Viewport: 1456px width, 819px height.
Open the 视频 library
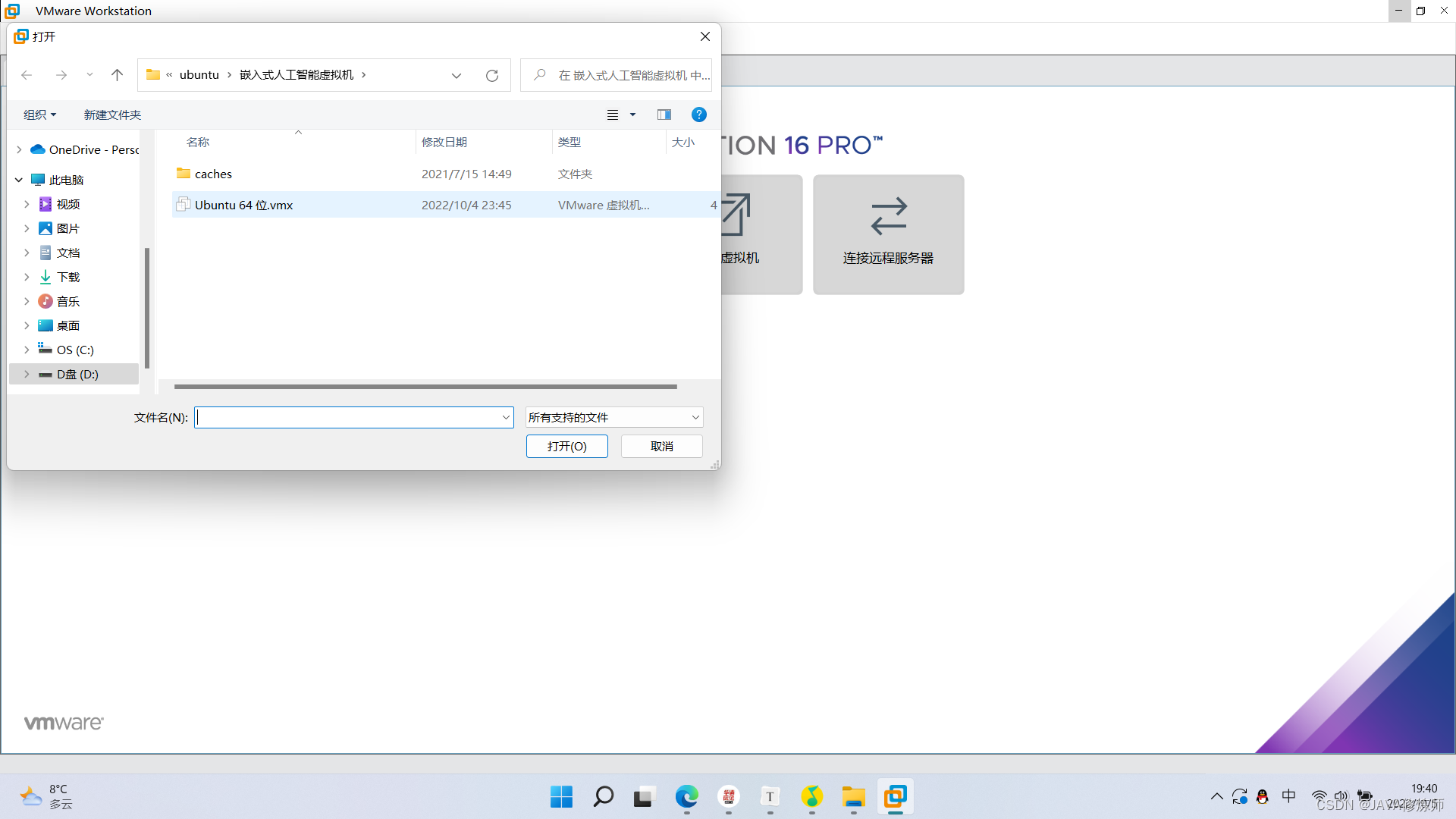[60, 204]
